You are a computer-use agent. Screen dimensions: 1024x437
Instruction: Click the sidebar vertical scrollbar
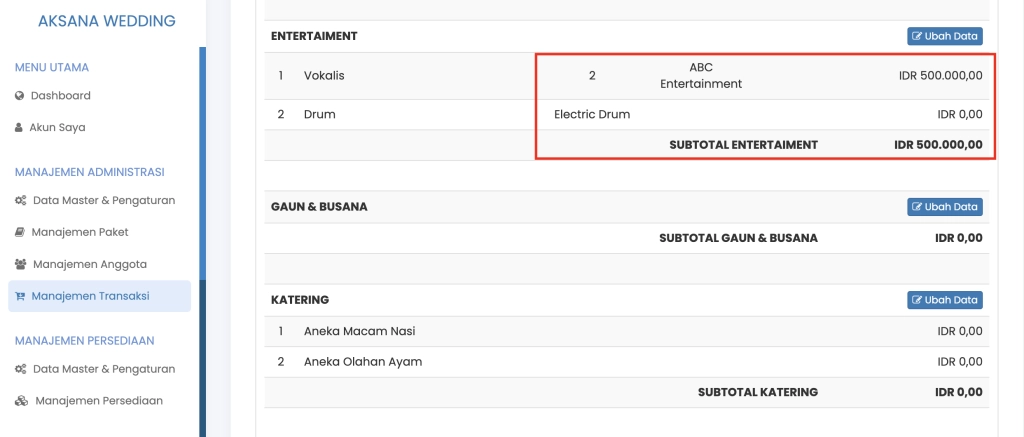click(x=203, y=200)
